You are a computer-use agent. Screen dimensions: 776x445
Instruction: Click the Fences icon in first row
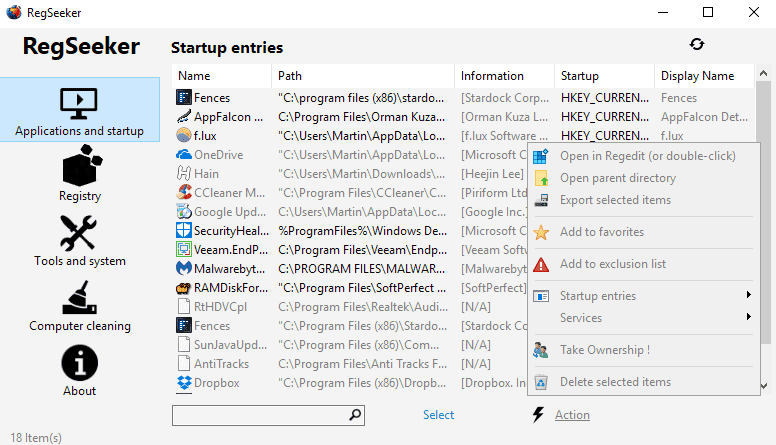pos(184,98)
